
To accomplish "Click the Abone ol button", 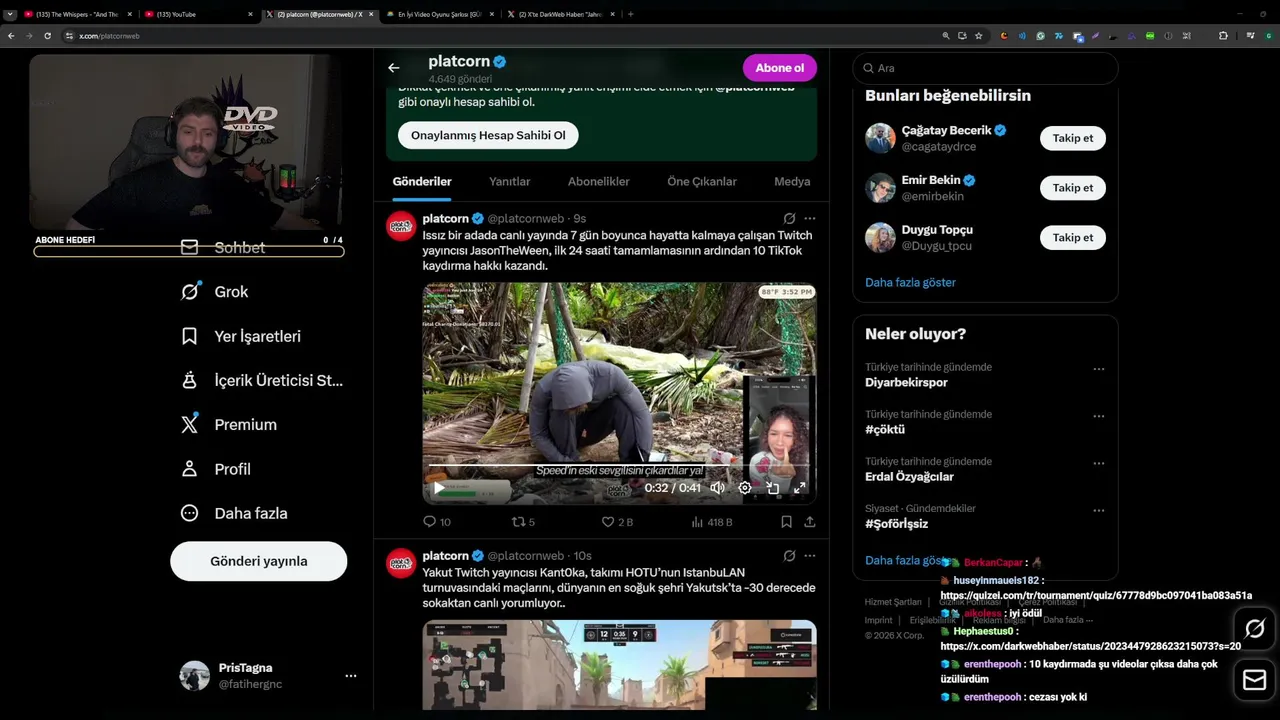I will point(780,68).
